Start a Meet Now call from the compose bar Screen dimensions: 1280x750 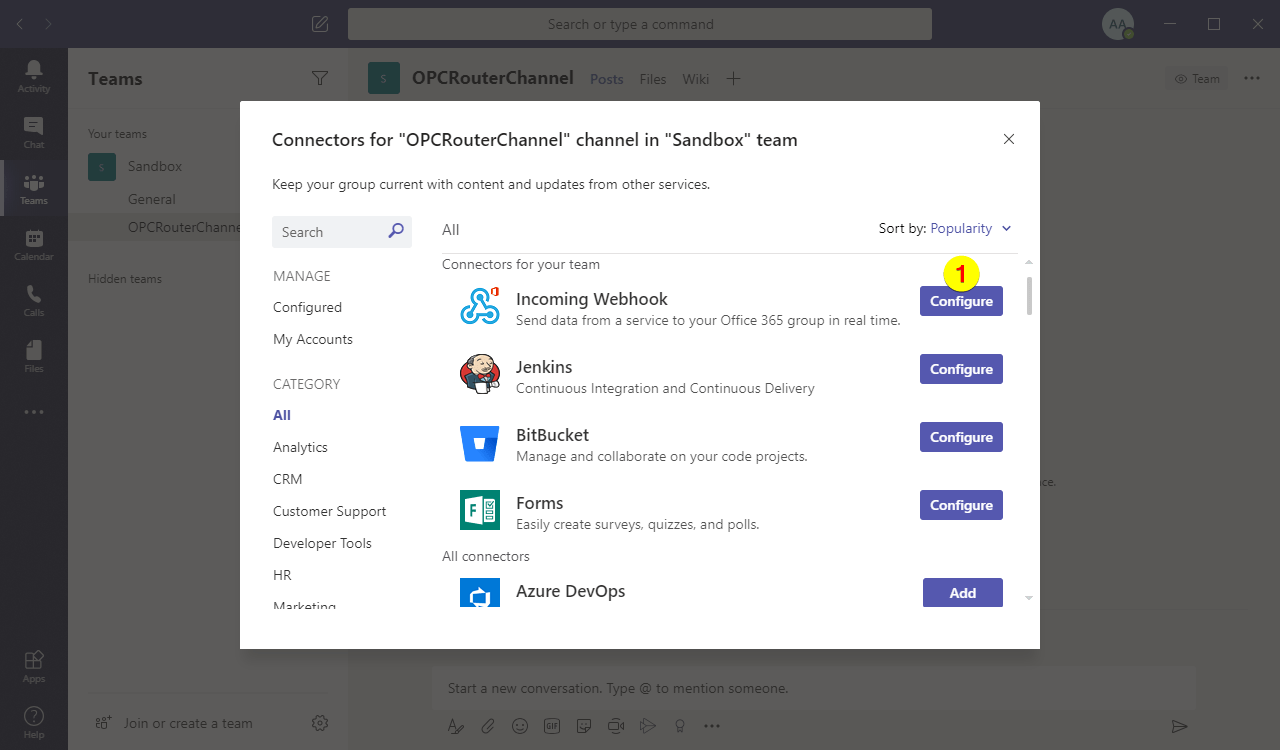coord(616,725)
